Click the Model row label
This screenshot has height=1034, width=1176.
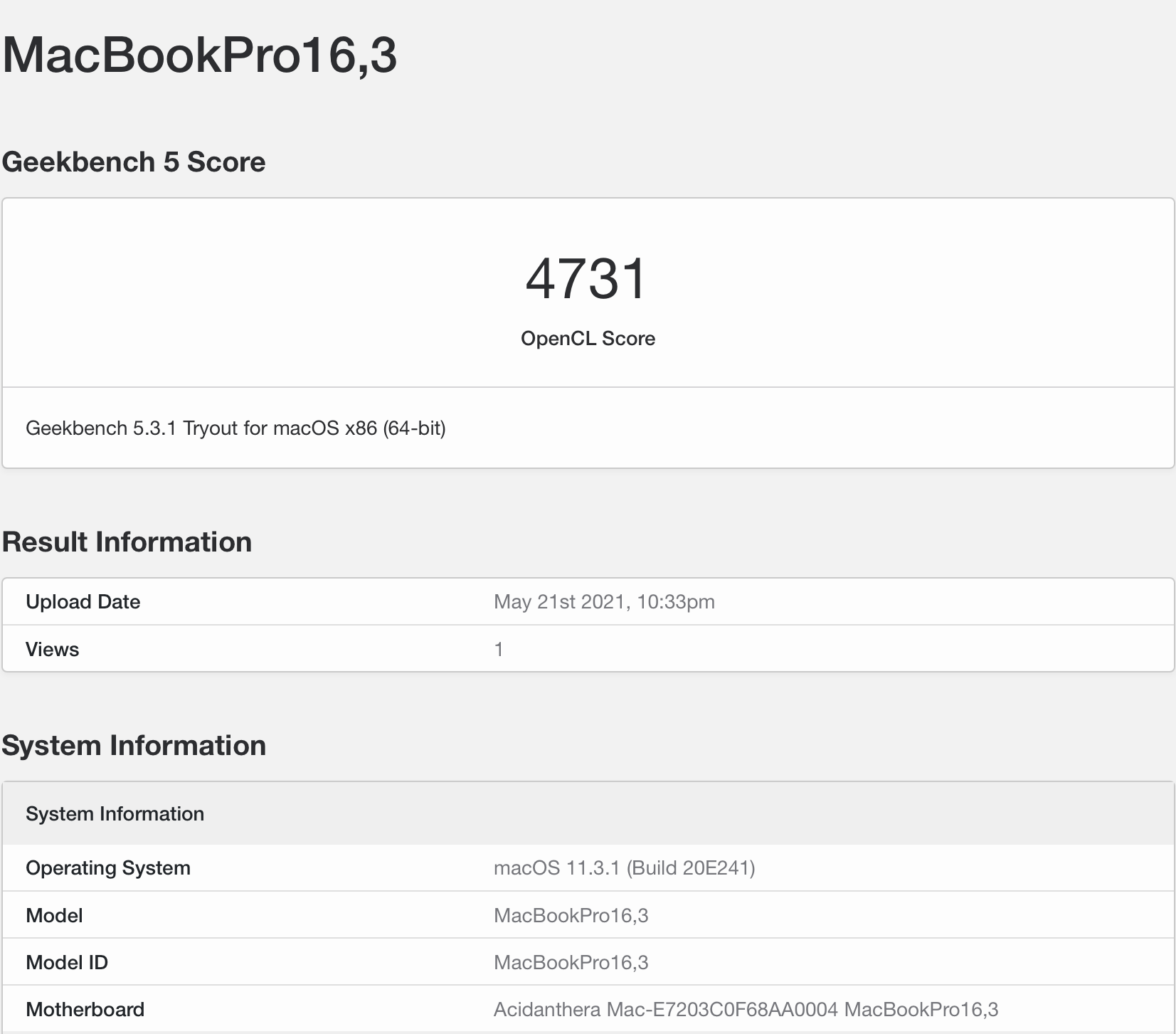click(54, 915)
